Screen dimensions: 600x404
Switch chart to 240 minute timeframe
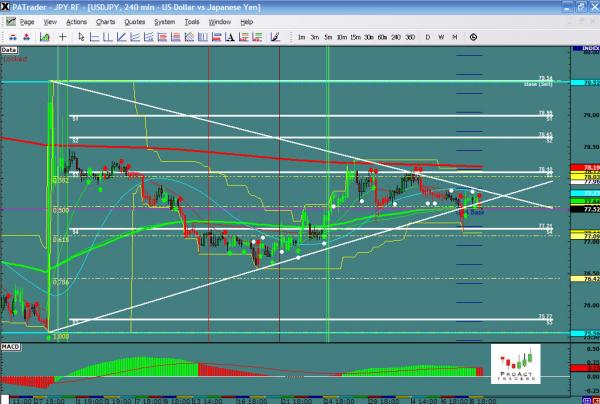[x=394, y=37]
